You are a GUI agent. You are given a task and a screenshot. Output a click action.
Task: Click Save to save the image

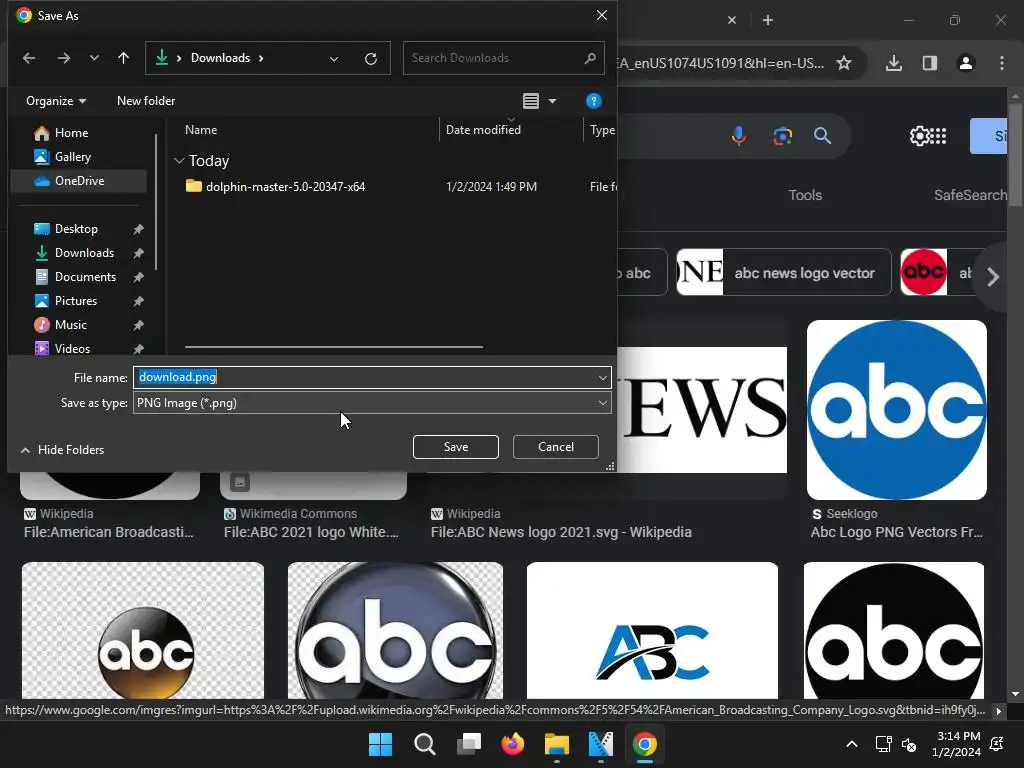(456, 447)
